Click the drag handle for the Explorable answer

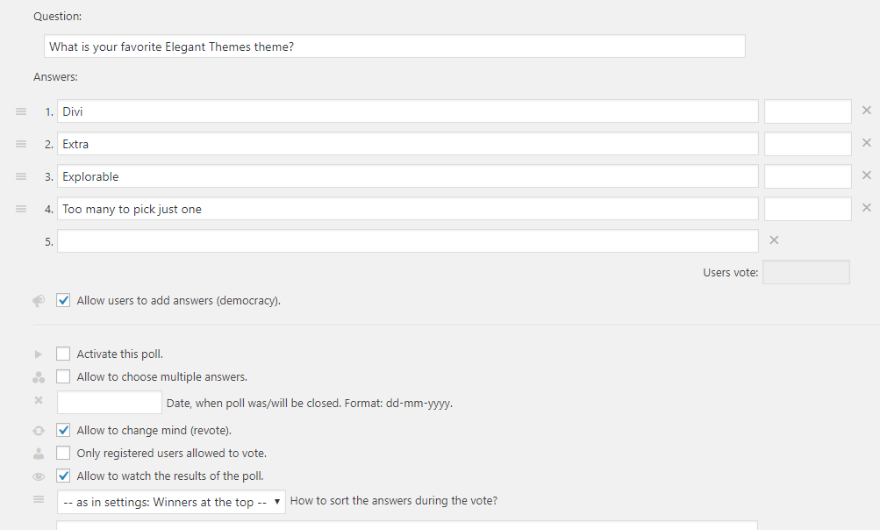point(21,176)
